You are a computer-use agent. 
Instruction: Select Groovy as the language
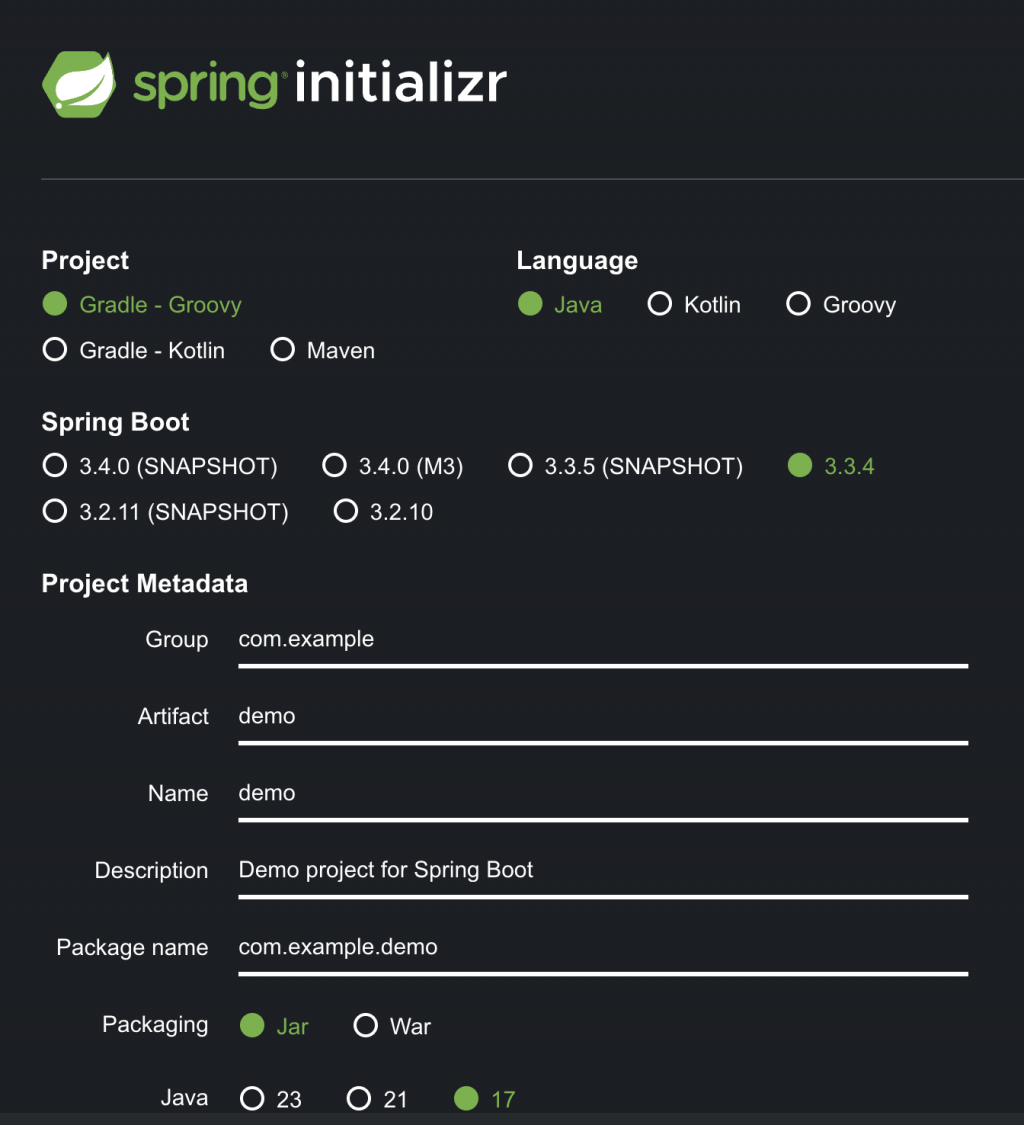pyautogui.click(x=798, y=305)
